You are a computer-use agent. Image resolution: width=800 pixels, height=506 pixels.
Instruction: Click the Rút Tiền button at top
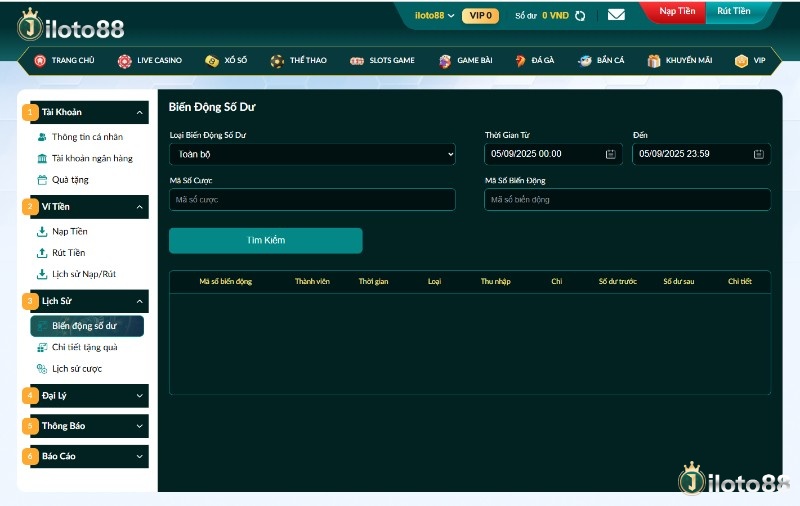click(734, 11)
